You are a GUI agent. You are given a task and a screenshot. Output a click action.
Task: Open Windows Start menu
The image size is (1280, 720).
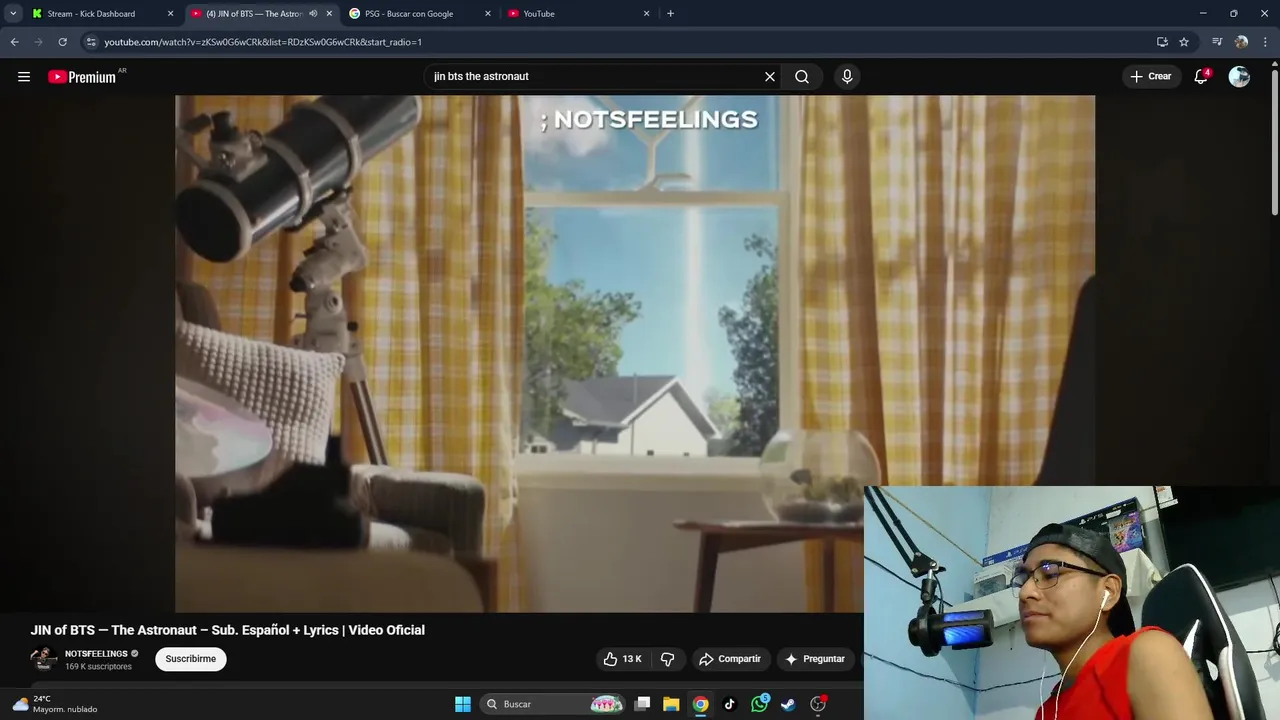click(463, 704)
